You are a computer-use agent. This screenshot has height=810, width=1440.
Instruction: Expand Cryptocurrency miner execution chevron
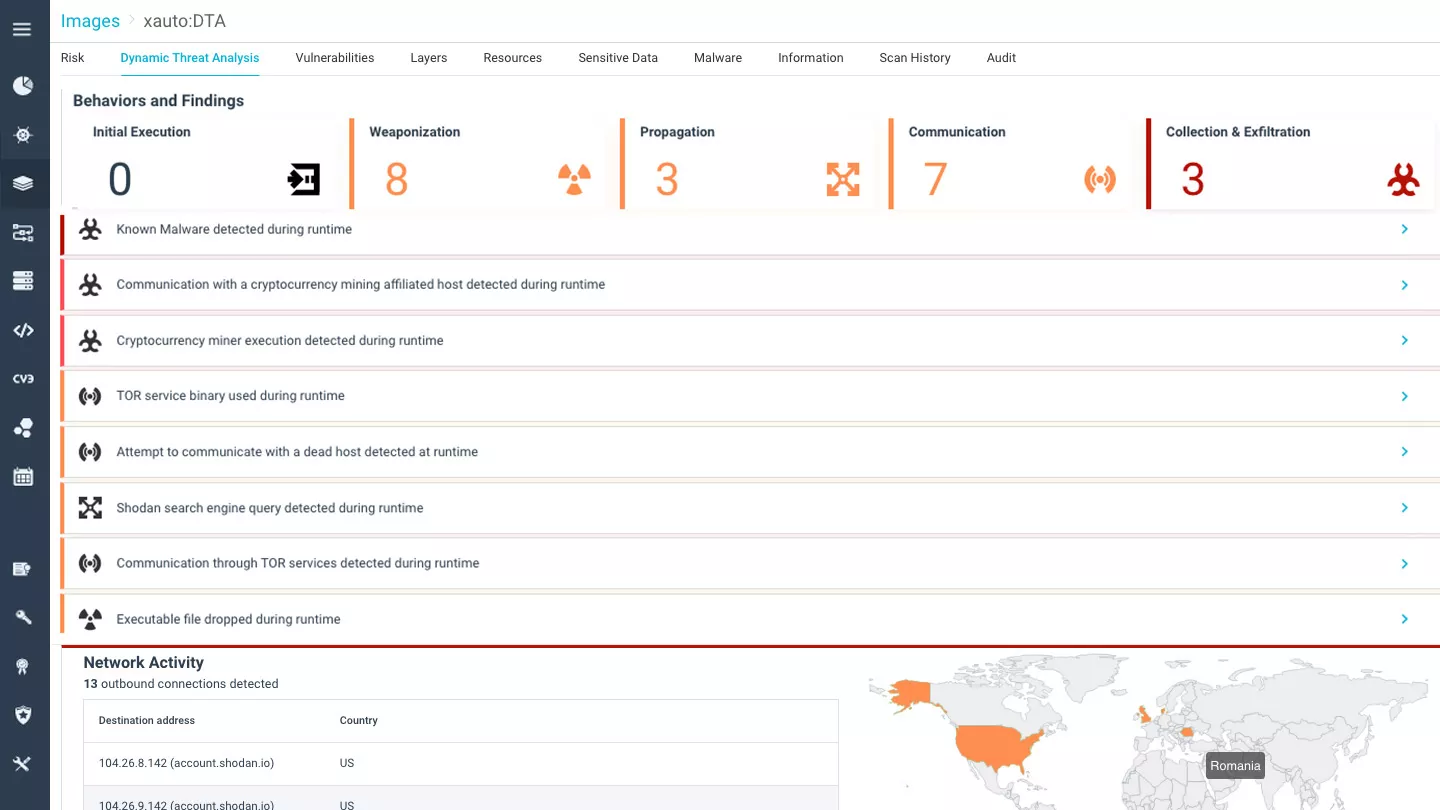(1405, 340)
